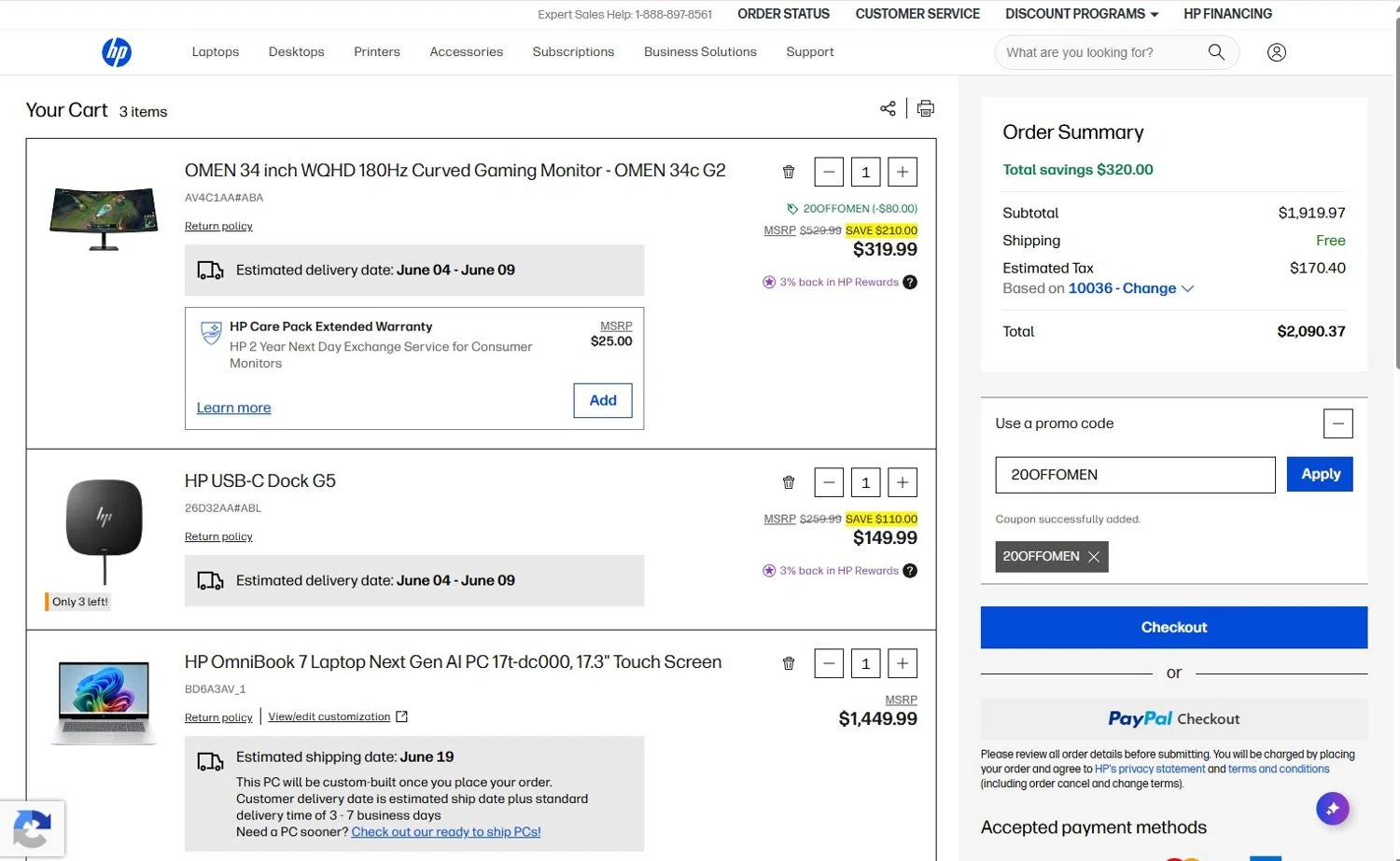Image resolution: width=1400 pixels, height=861 pixels.
Task: Open HP OmniBook 7 Laptop product title
Action: (x=454, y=662)
